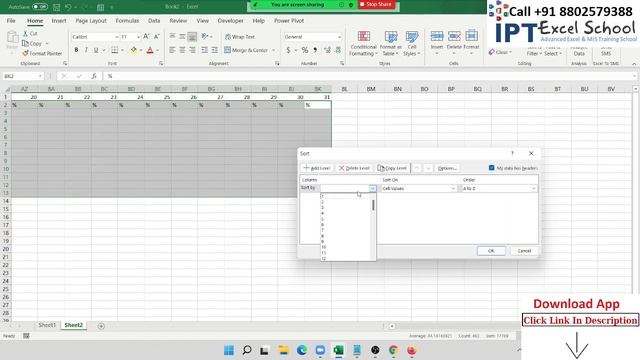
Task: Click Add Level in Sort dialog
Action: pos(317,168)
